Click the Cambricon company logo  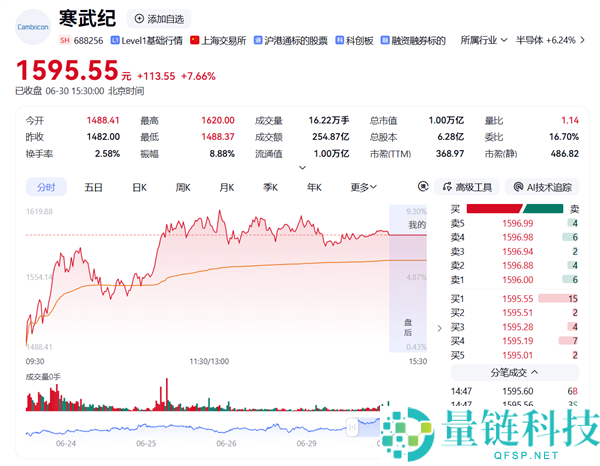[x=33, y=27]
